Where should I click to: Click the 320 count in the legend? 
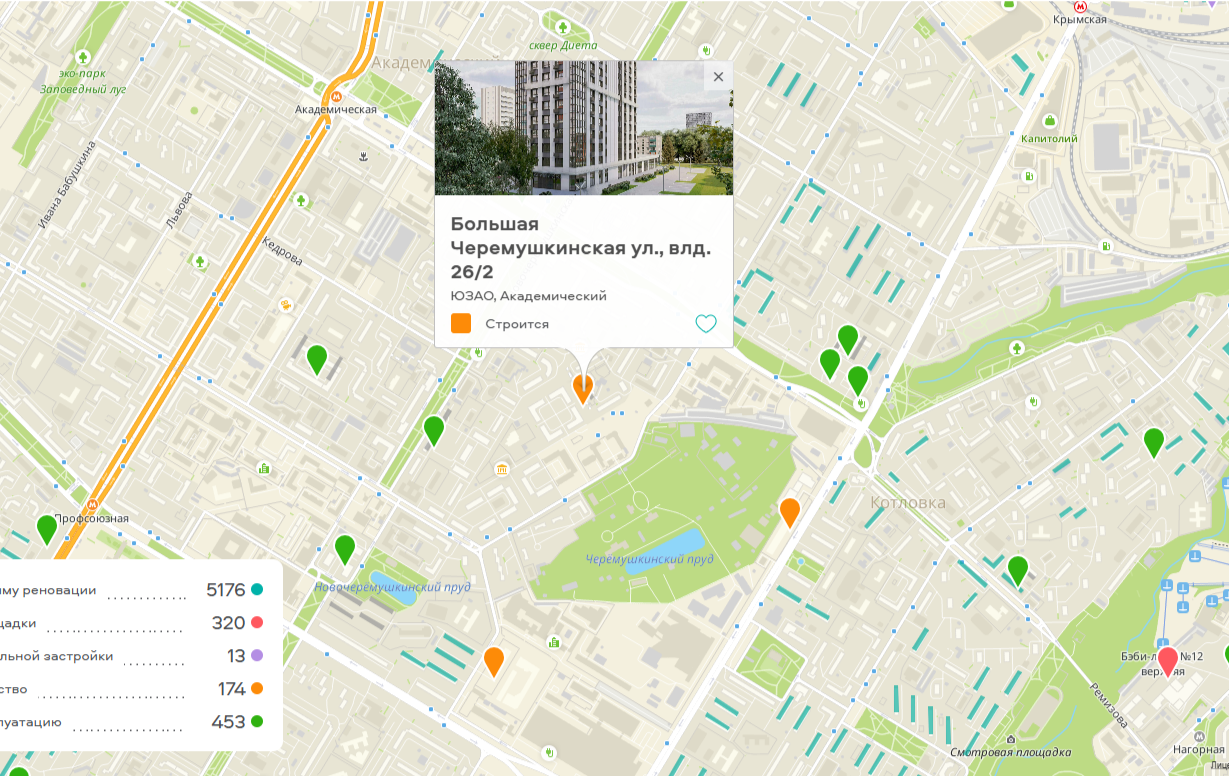(228, 623)
